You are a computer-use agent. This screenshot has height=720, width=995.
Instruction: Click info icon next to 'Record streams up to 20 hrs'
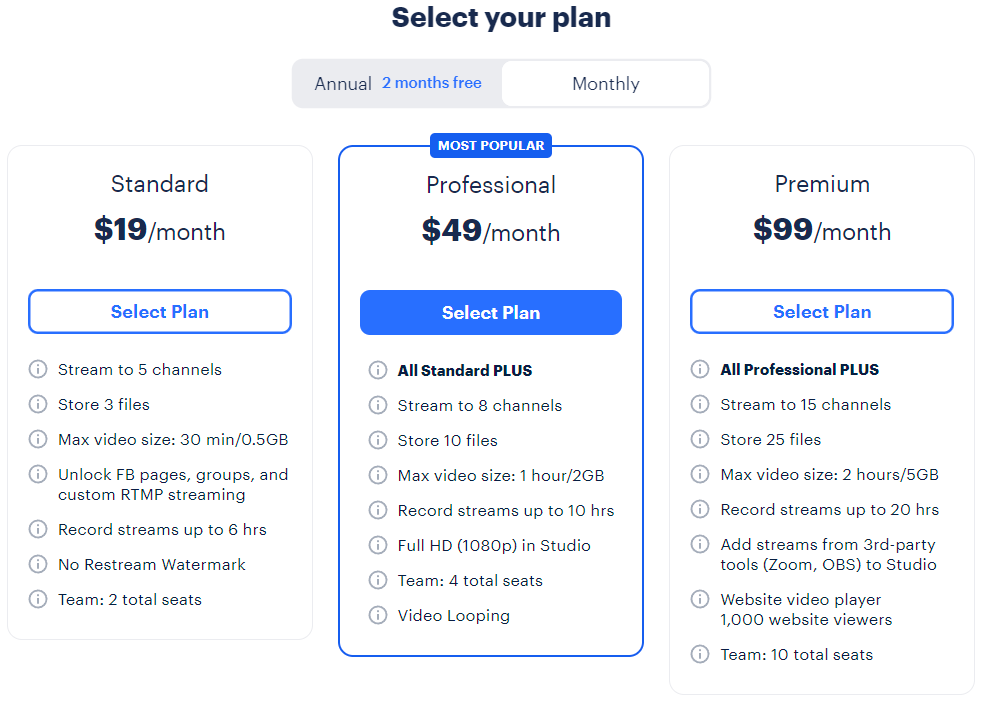701,510
